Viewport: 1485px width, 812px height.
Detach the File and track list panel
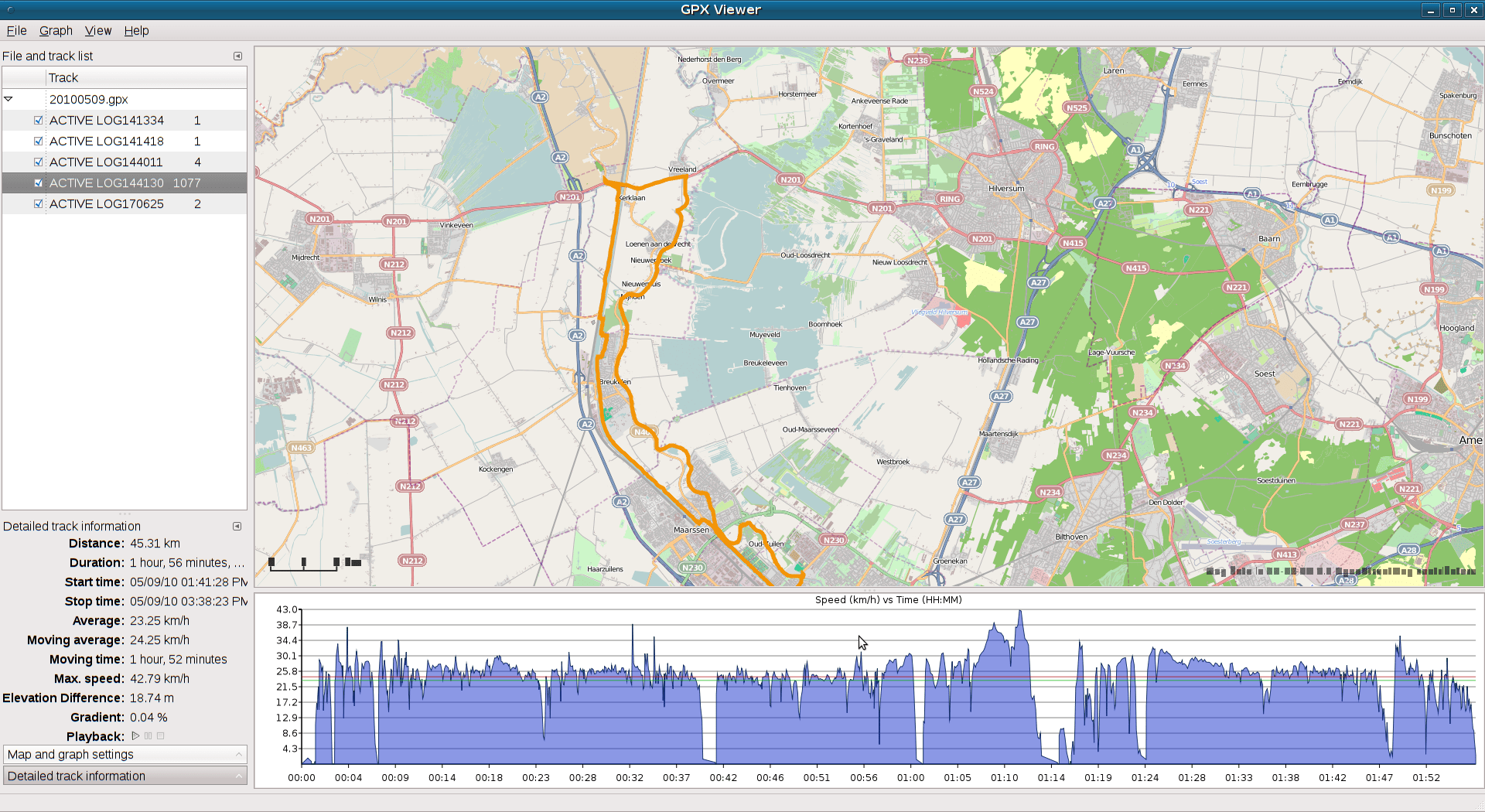point(237,56)
